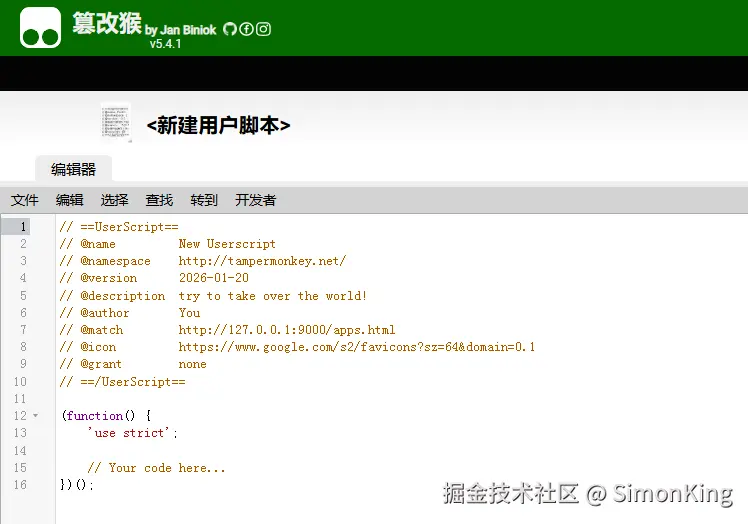This screenshot has height=524, width=748.
Task: Open the 查找 menu
Action: pos(159,200)
